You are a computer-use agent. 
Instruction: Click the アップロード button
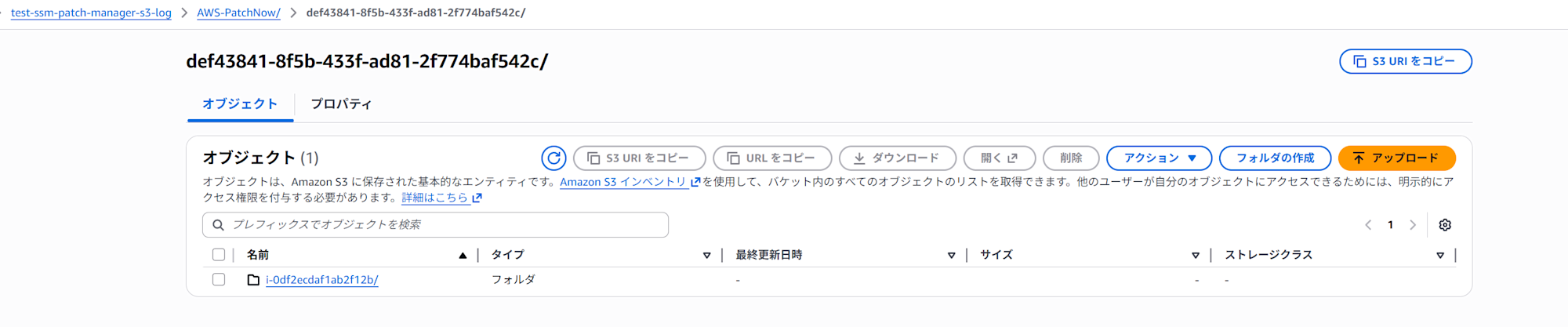1396,158
